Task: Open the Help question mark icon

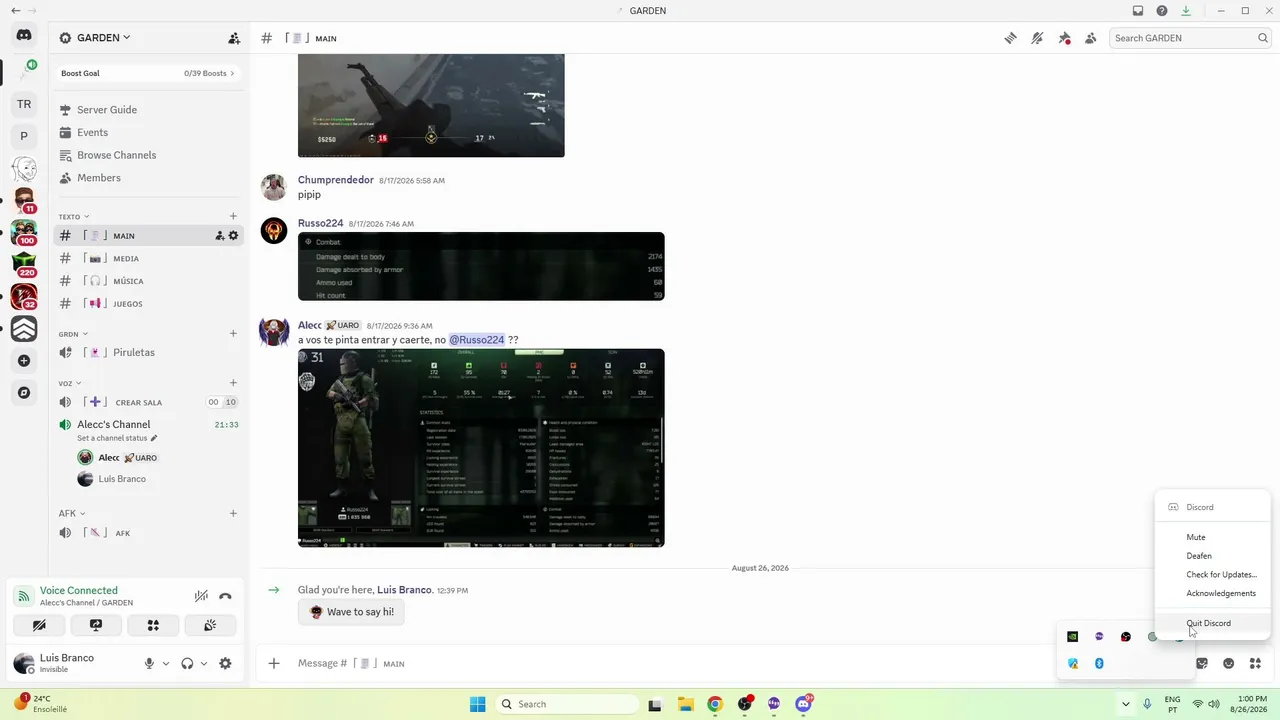Action: coord(1162,11)
